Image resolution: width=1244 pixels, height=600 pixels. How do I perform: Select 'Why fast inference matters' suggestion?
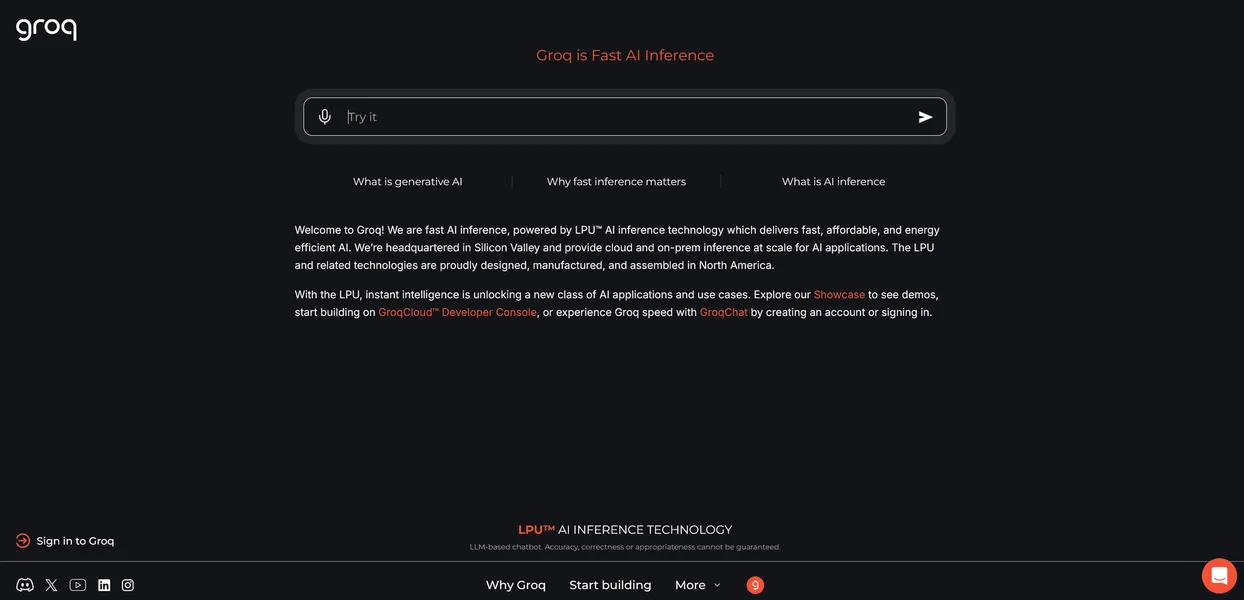pyautogui.click(x=616, y=182)
